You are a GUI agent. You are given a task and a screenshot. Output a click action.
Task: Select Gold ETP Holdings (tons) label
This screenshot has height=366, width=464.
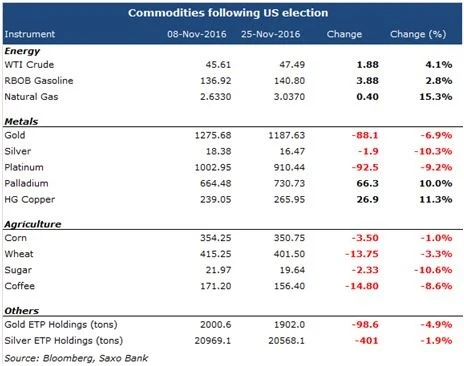pyautogui.click(x=61, y=325)
